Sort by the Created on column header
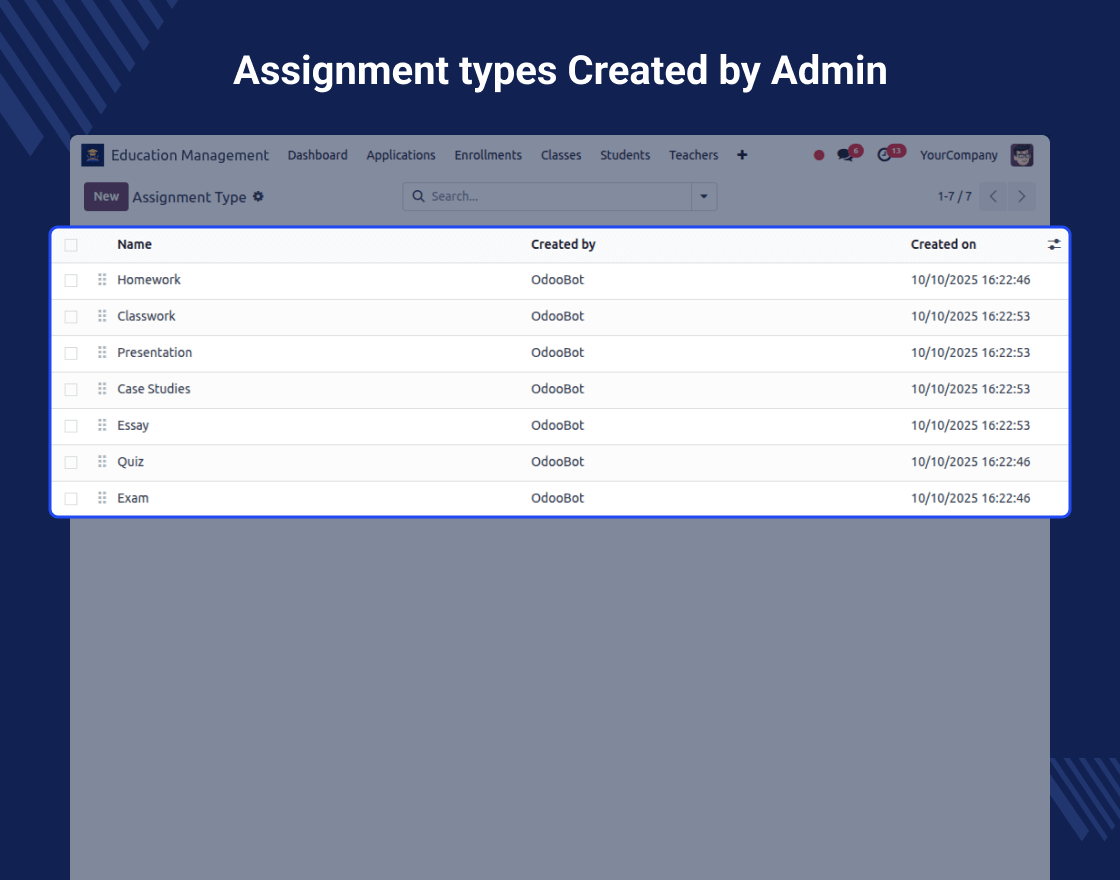Image resolution: width=1120 pixels, height=880 pixels. [x=943, y=244]
